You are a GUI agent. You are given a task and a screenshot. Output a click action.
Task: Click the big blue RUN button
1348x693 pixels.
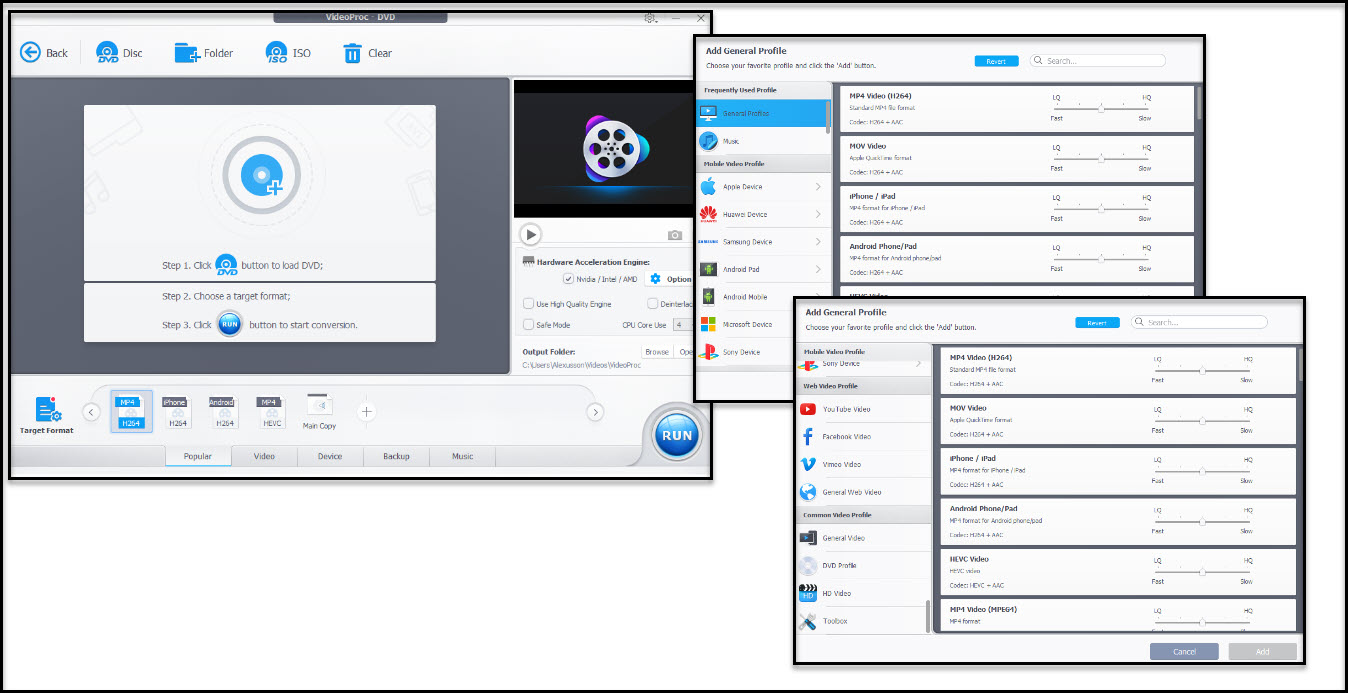click(677, 435)
